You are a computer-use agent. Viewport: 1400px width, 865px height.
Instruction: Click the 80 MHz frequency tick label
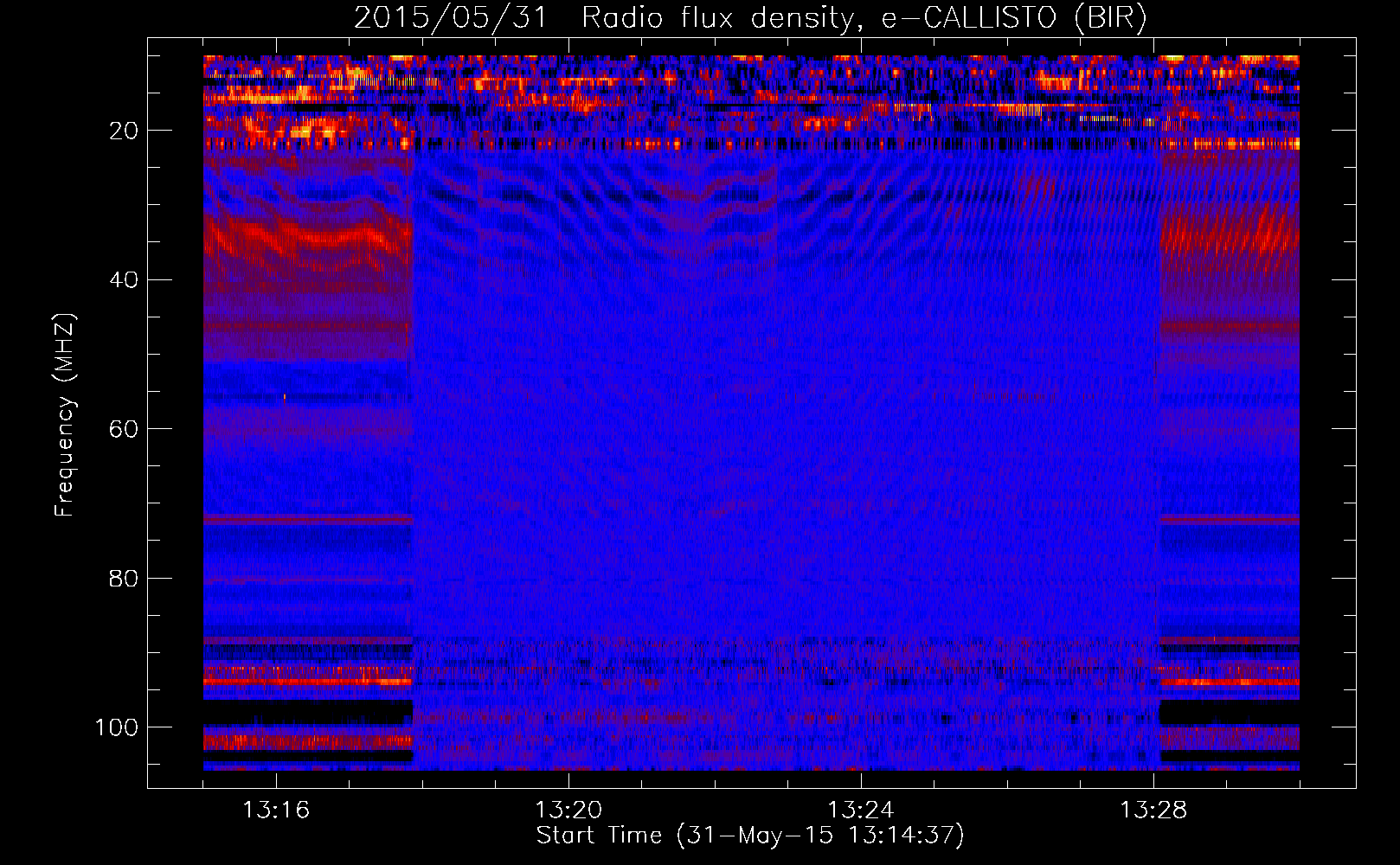click(124, 578)
